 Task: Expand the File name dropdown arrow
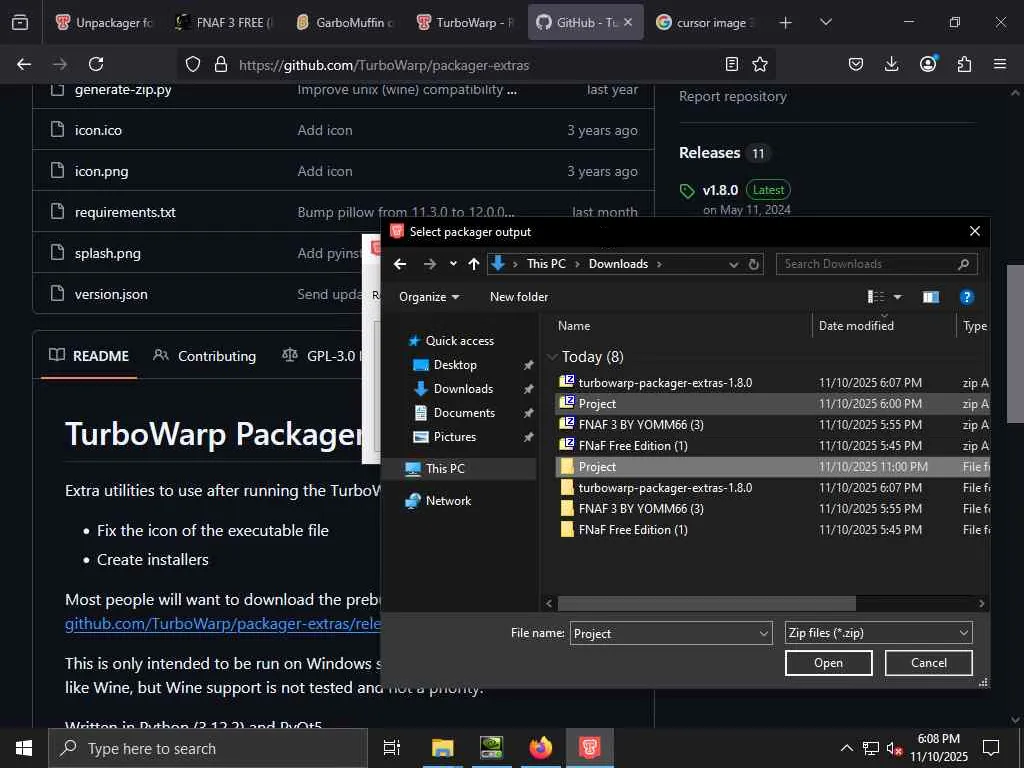tap(763, 633)
